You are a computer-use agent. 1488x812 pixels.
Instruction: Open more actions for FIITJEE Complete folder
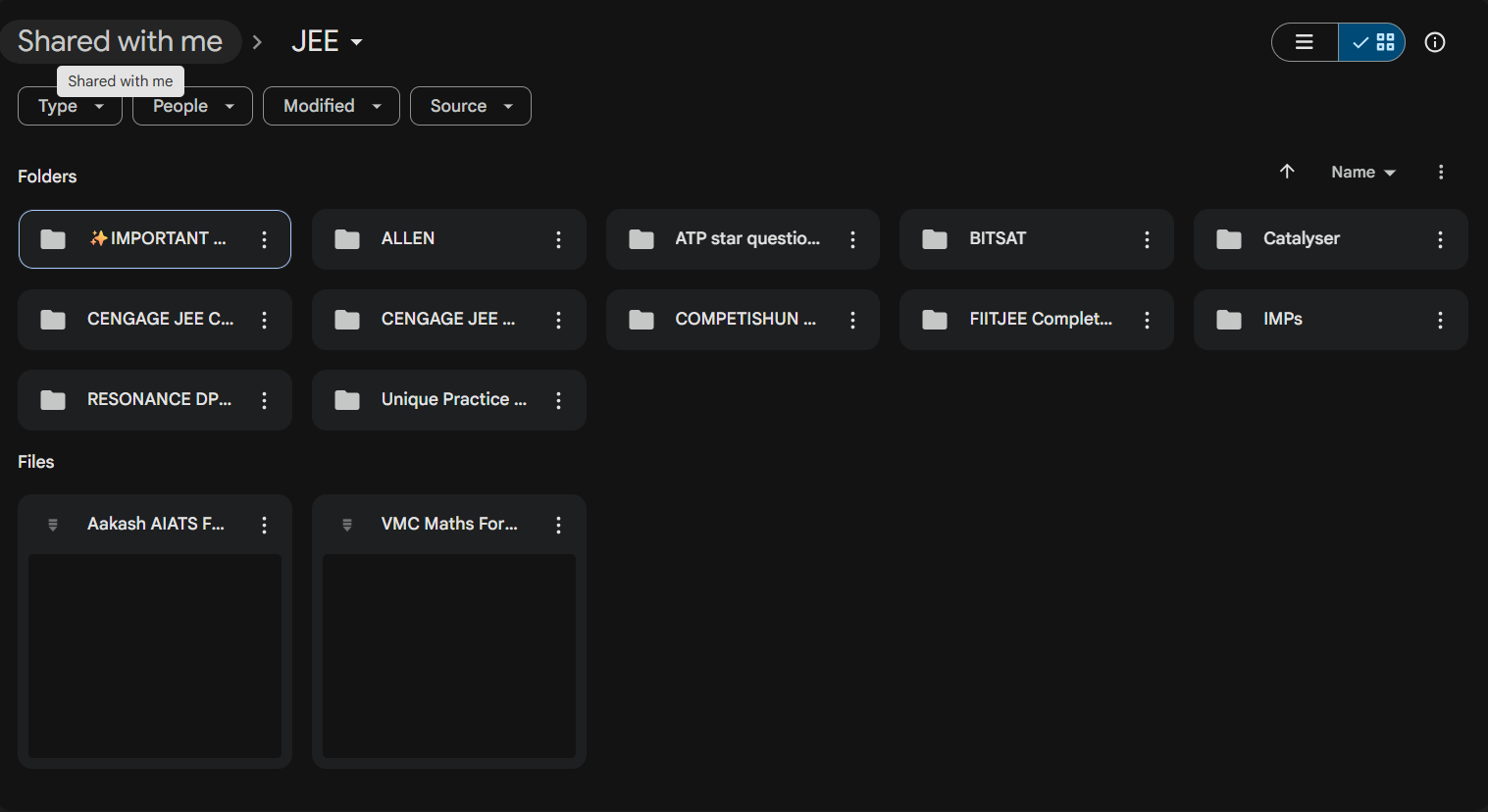pos(1147,320)
